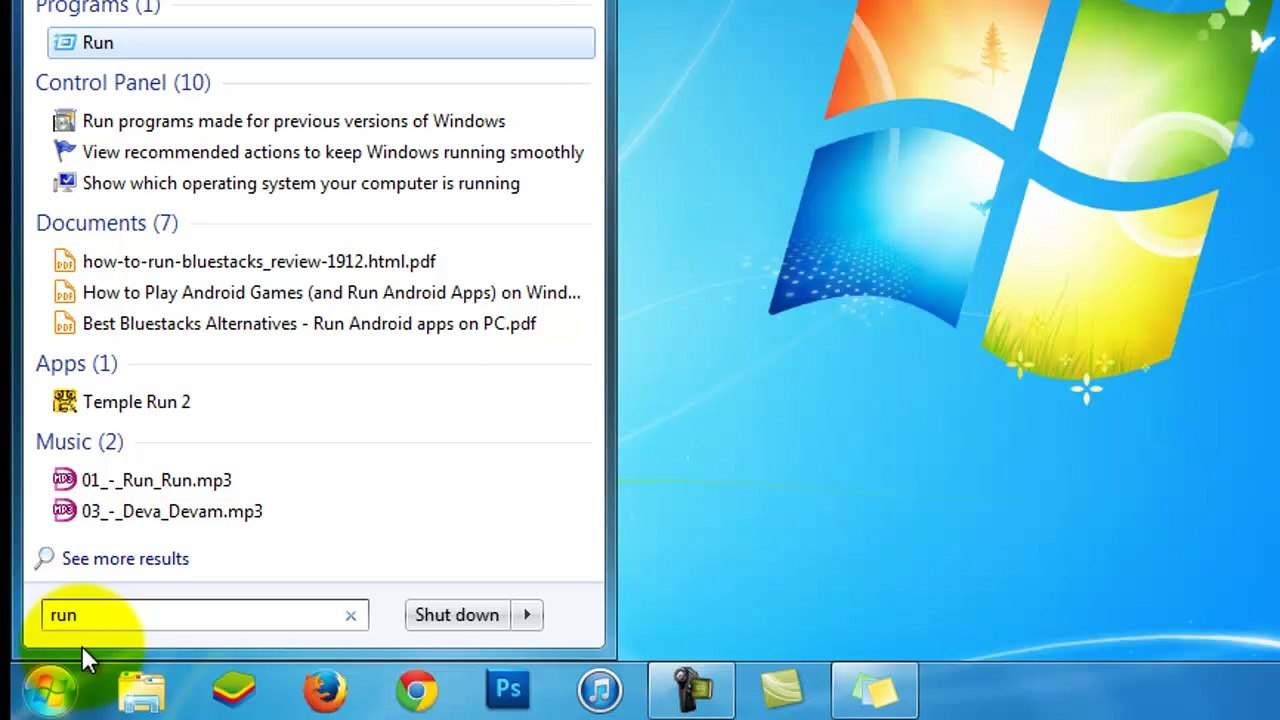
Task: Open the green notes taskbar app
Action: (783, 691)
